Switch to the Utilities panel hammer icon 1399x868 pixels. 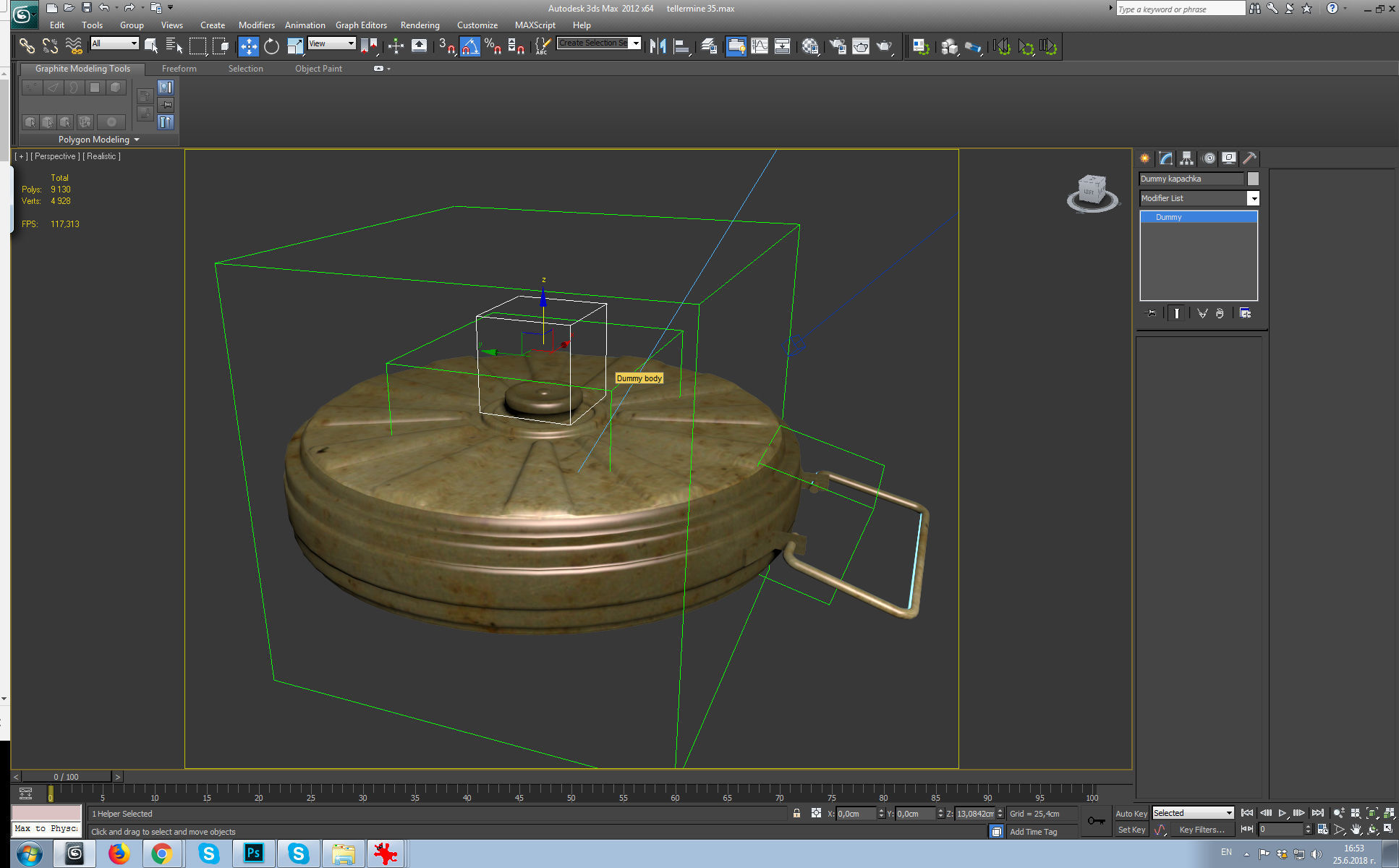[x=1249, y=158]
